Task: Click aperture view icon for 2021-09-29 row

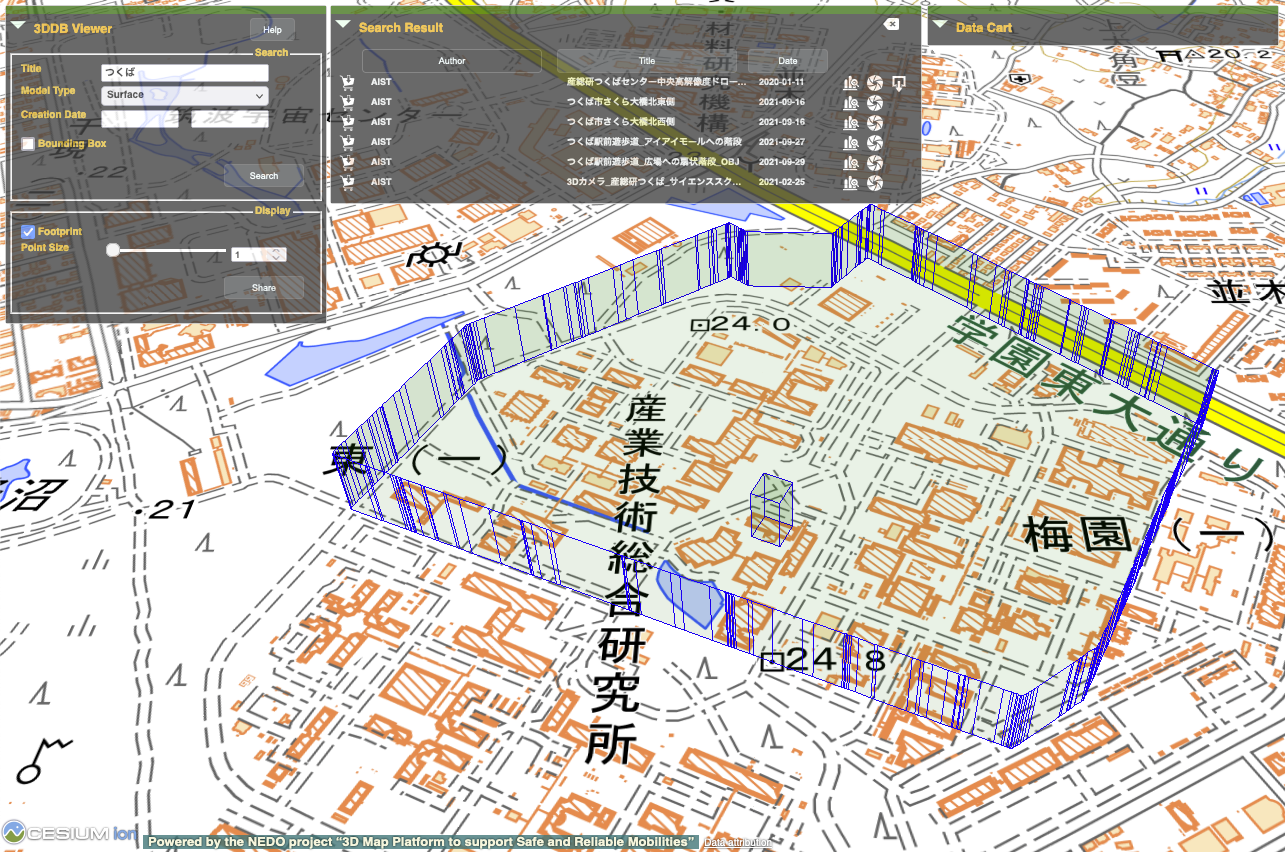Action: tap(874, 162)
